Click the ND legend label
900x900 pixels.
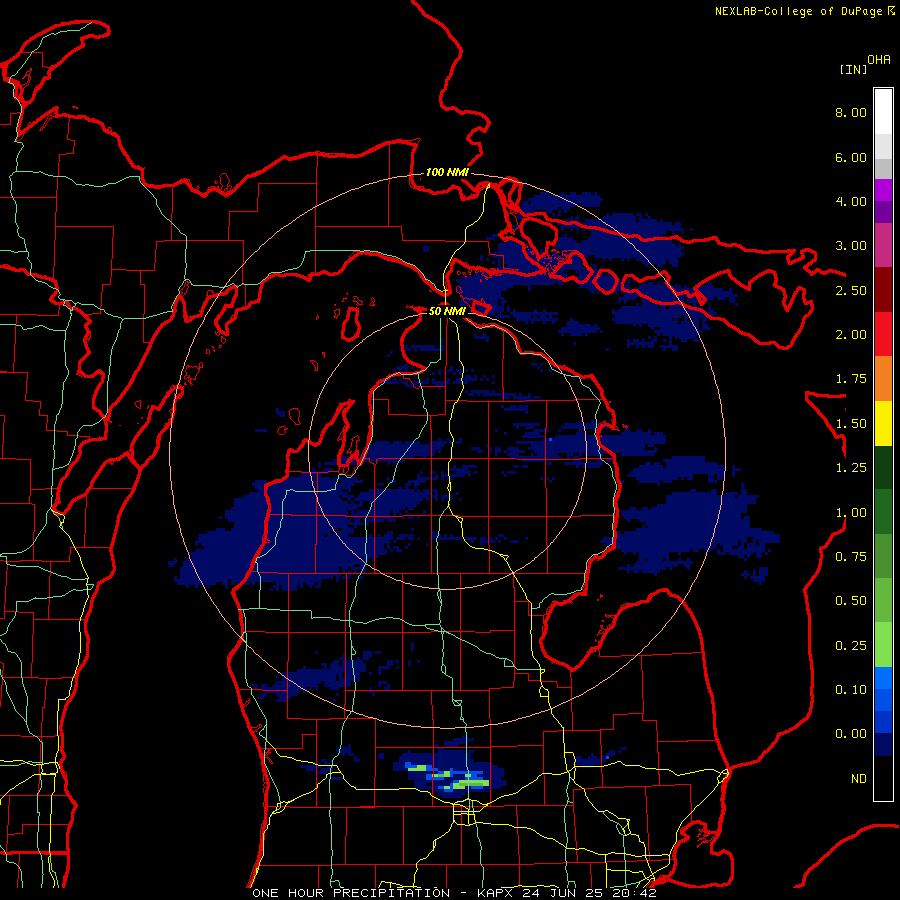pyautogui.click(x=859, y=779)
